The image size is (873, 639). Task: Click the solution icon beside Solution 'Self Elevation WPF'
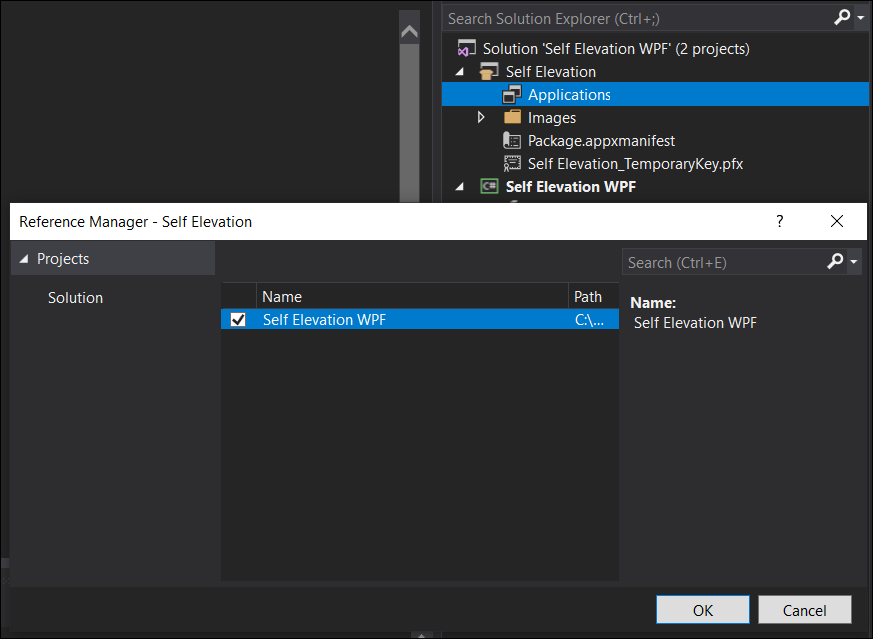pos(466,48)
